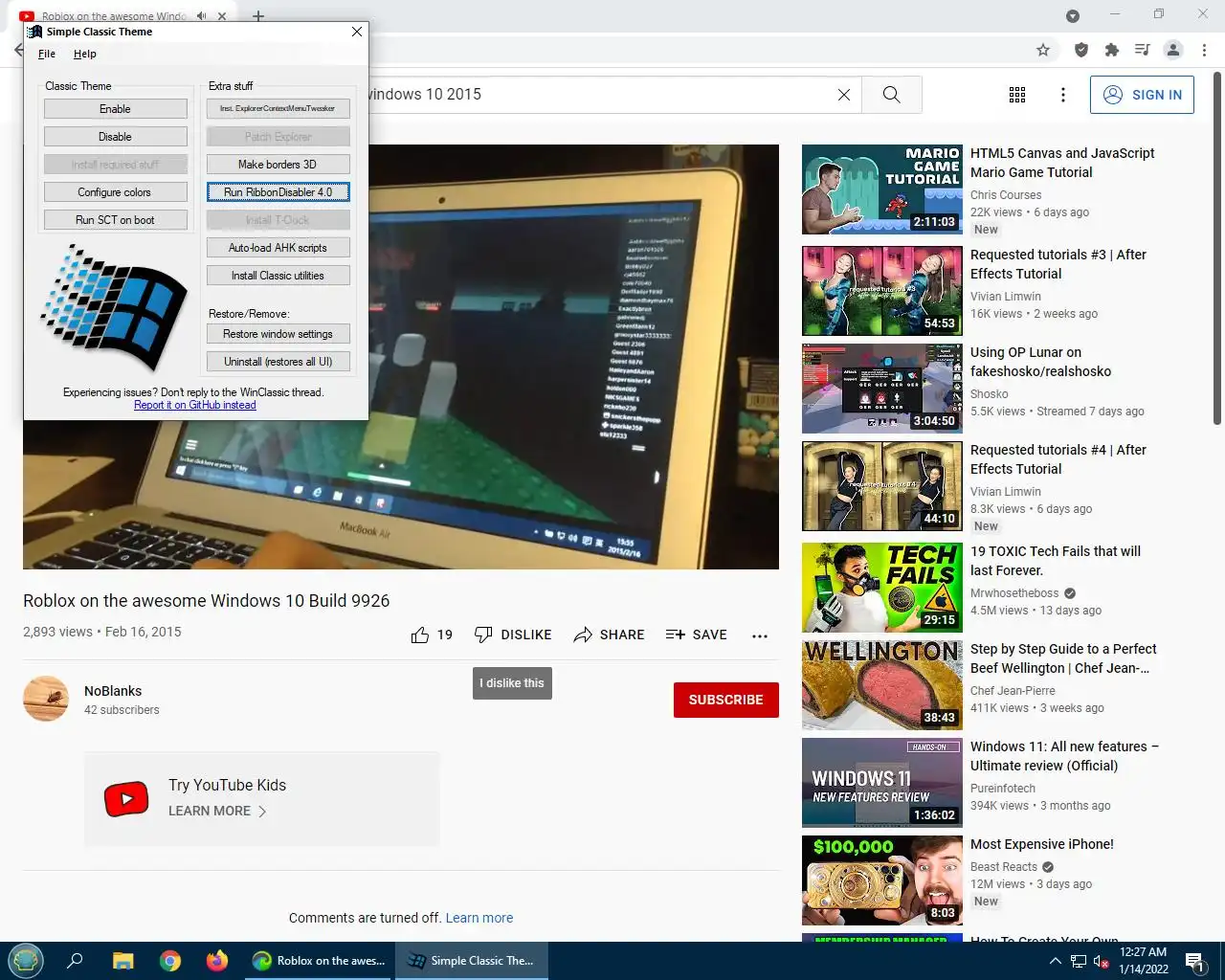Open 19 TOXIC Tech Fails thumbnail
Screen dimensions: 1225x980
pos(881,588)
